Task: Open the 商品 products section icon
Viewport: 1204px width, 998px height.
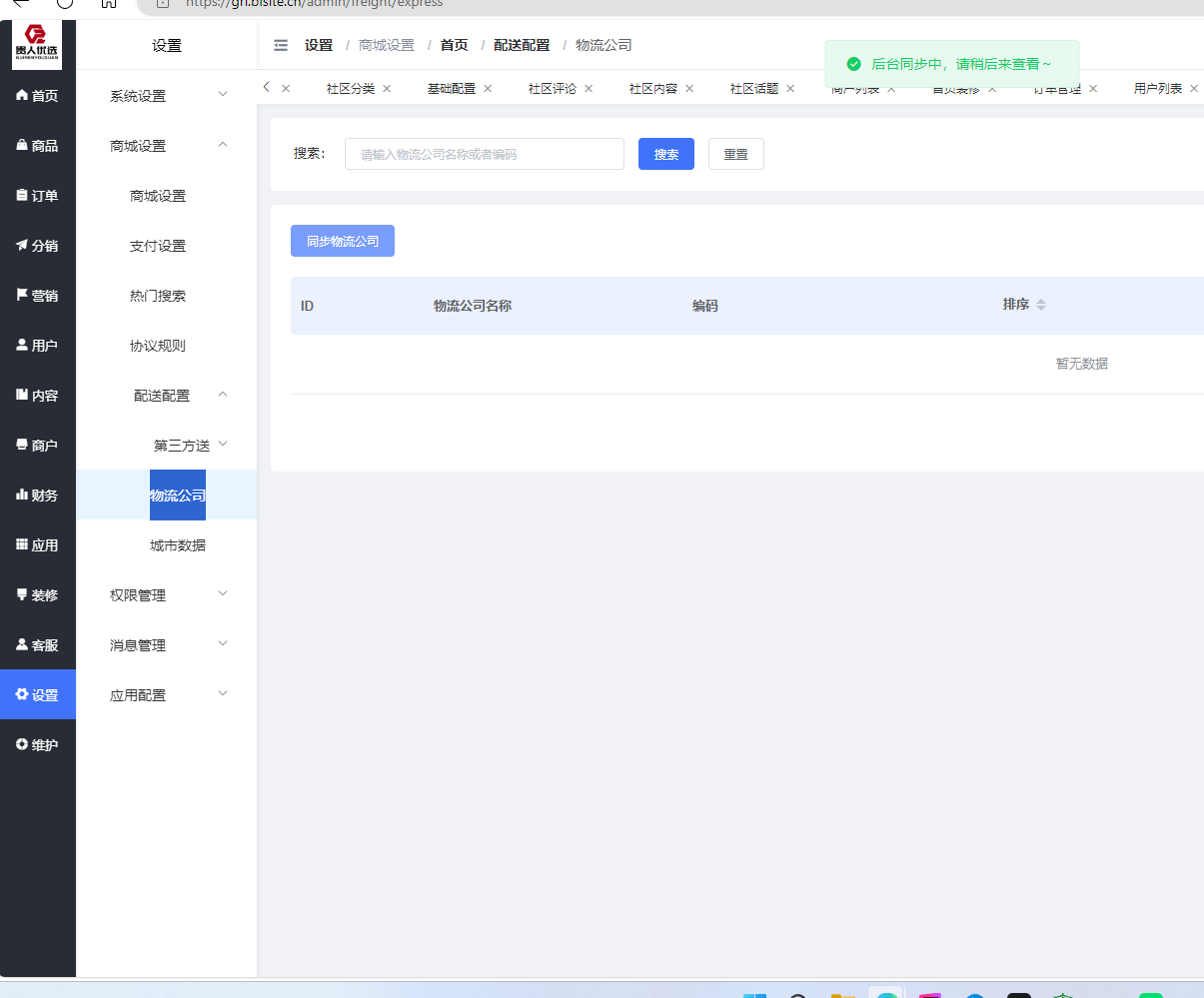Action: [22, 146]
